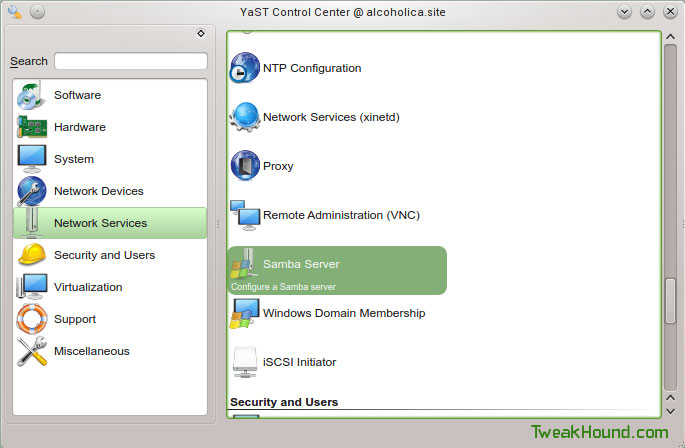The width and height of the screenshot is (685, 448).
Task: Click the Proxy globe icon
Action: tap(245, 166)
